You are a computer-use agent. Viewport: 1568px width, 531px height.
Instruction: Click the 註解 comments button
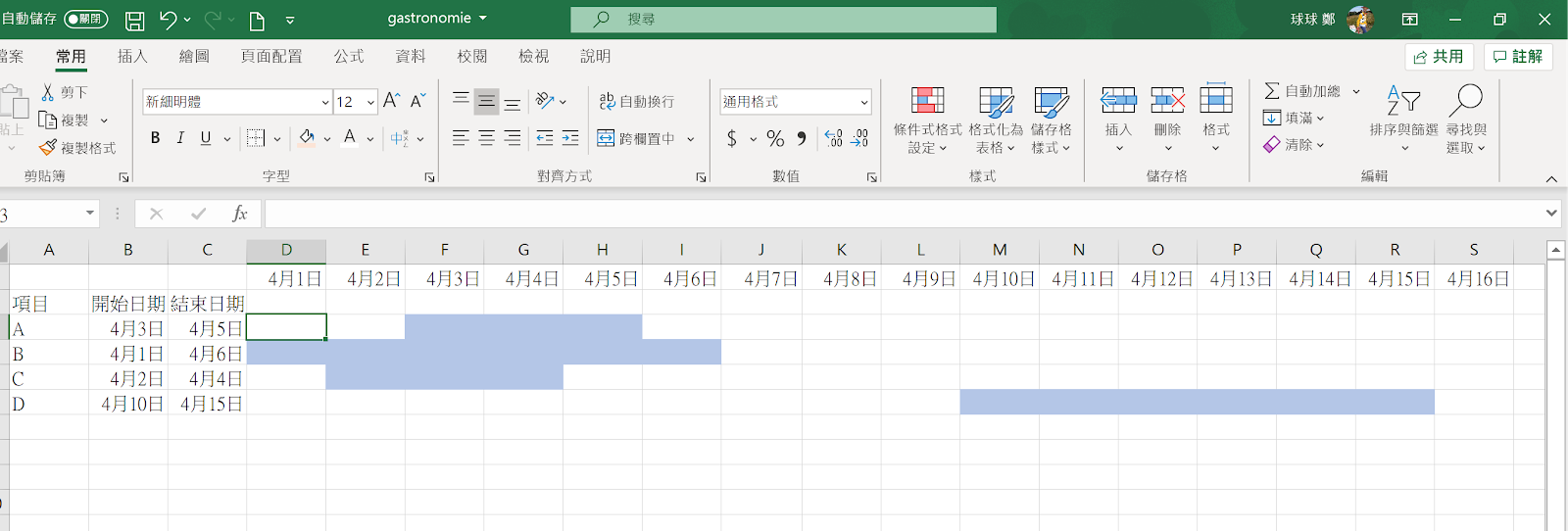[1517, 57]
